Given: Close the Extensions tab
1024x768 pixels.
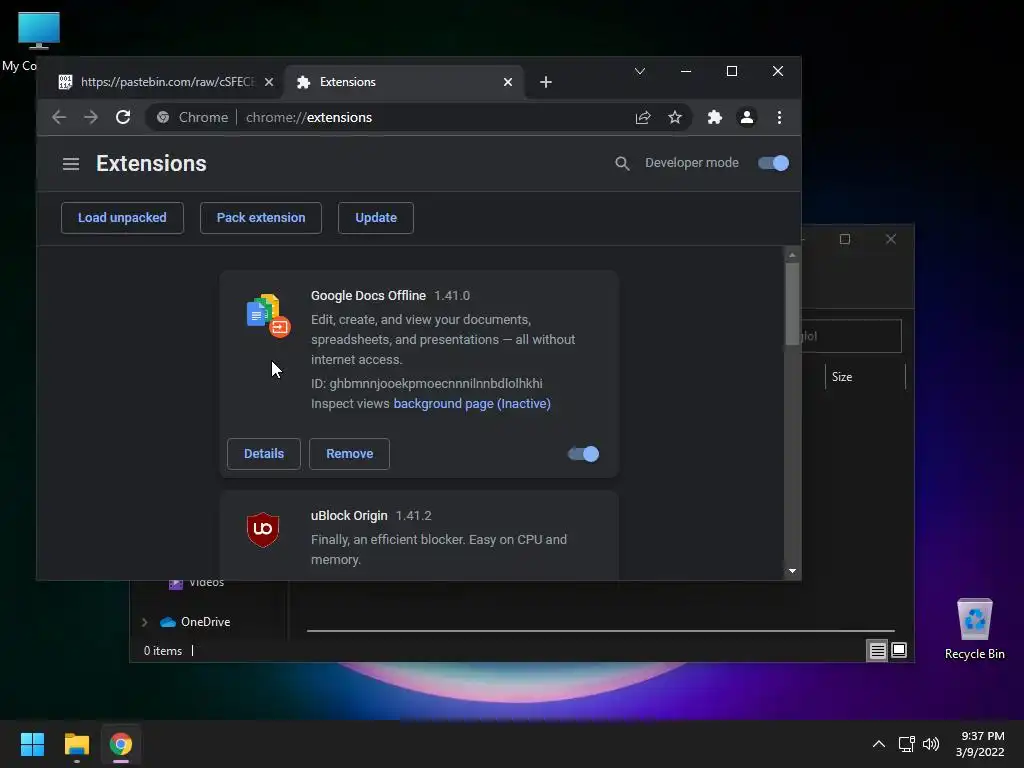Looking at the screenshot, I should click(x=508, y=82).
